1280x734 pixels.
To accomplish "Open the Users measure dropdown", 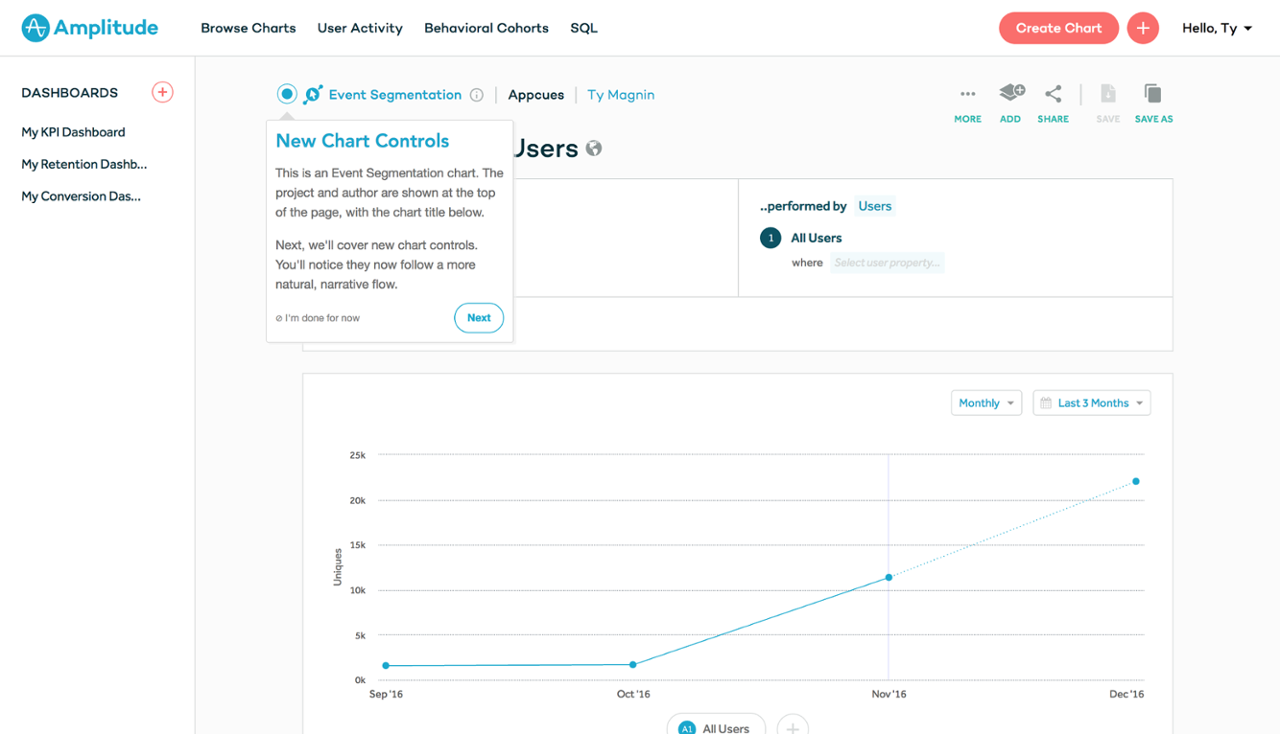I will (875, 206).
